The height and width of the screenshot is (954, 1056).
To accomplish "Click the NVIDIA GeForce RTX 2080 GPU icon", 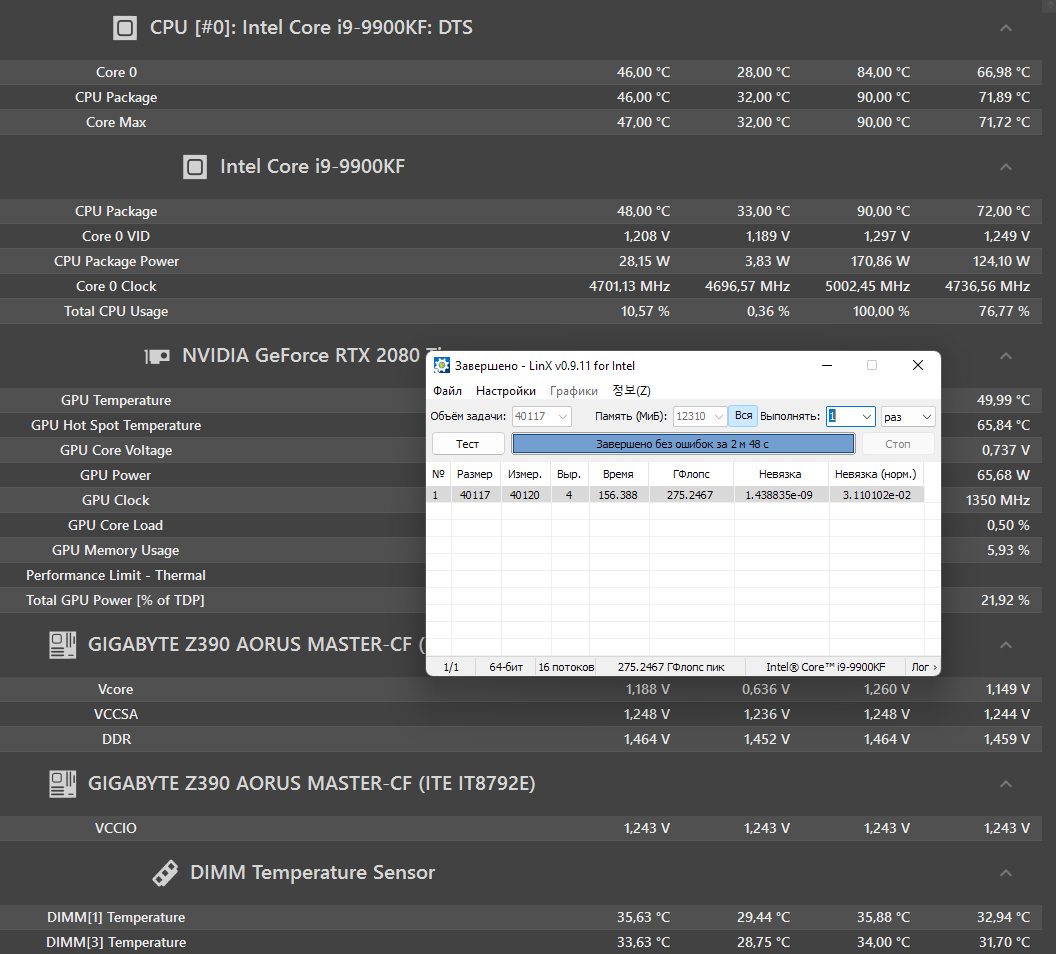I will pyautogui.click(x=157, y=356).
